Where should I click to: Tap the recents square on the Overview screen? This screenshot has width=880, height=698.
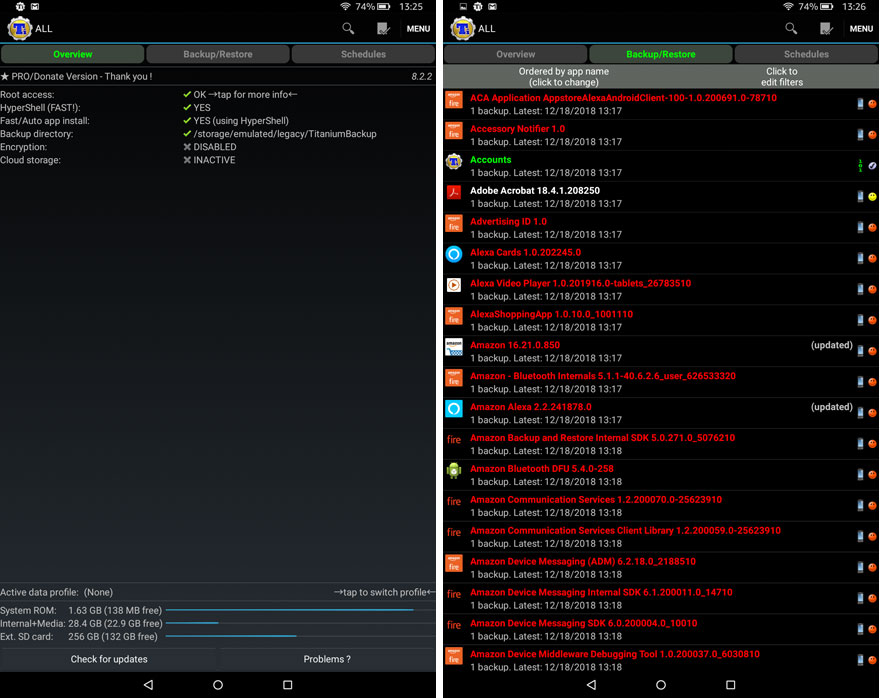[287, 685]
